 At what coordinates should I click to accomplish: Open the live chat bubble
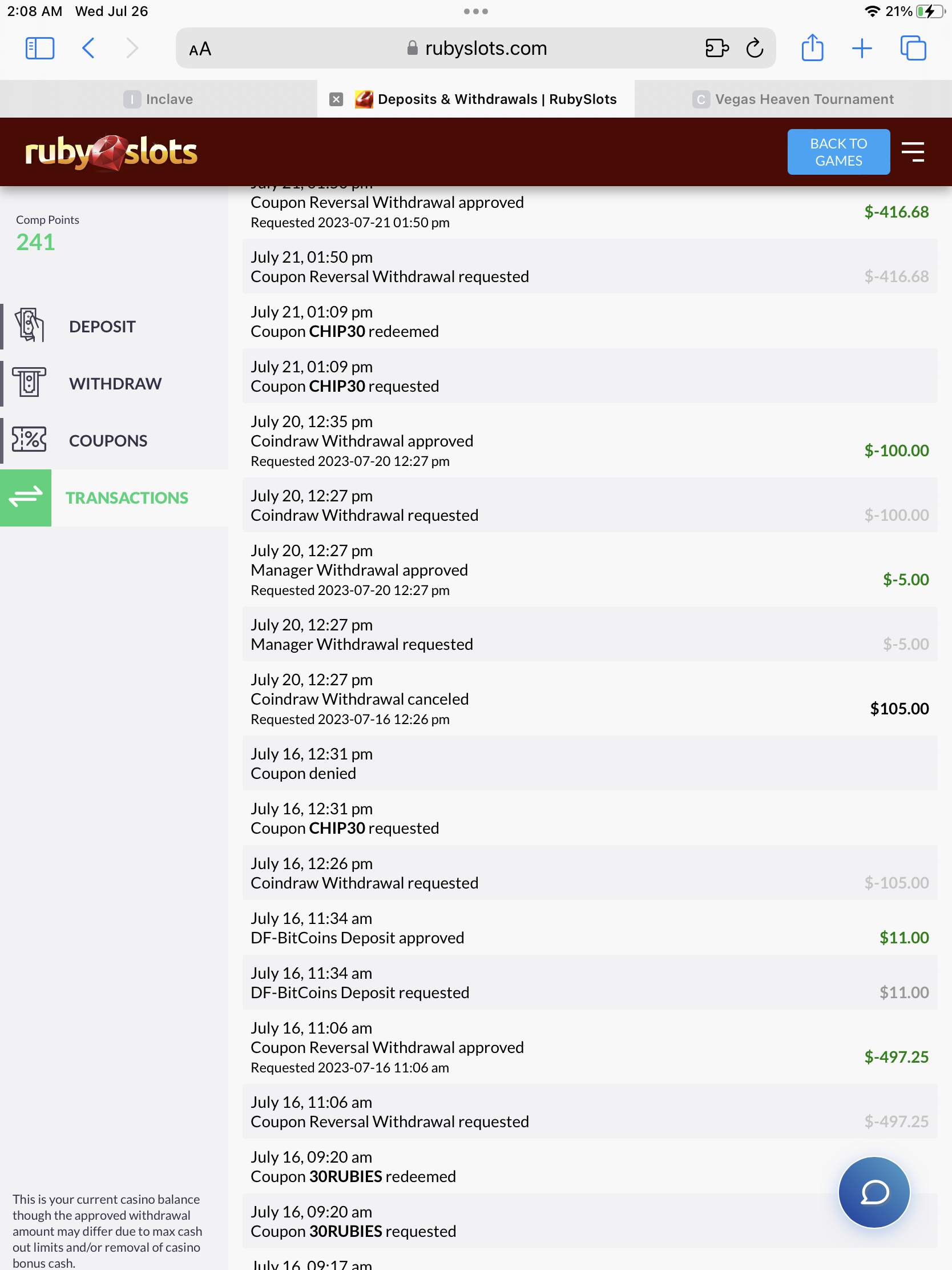coord(873,1192)
